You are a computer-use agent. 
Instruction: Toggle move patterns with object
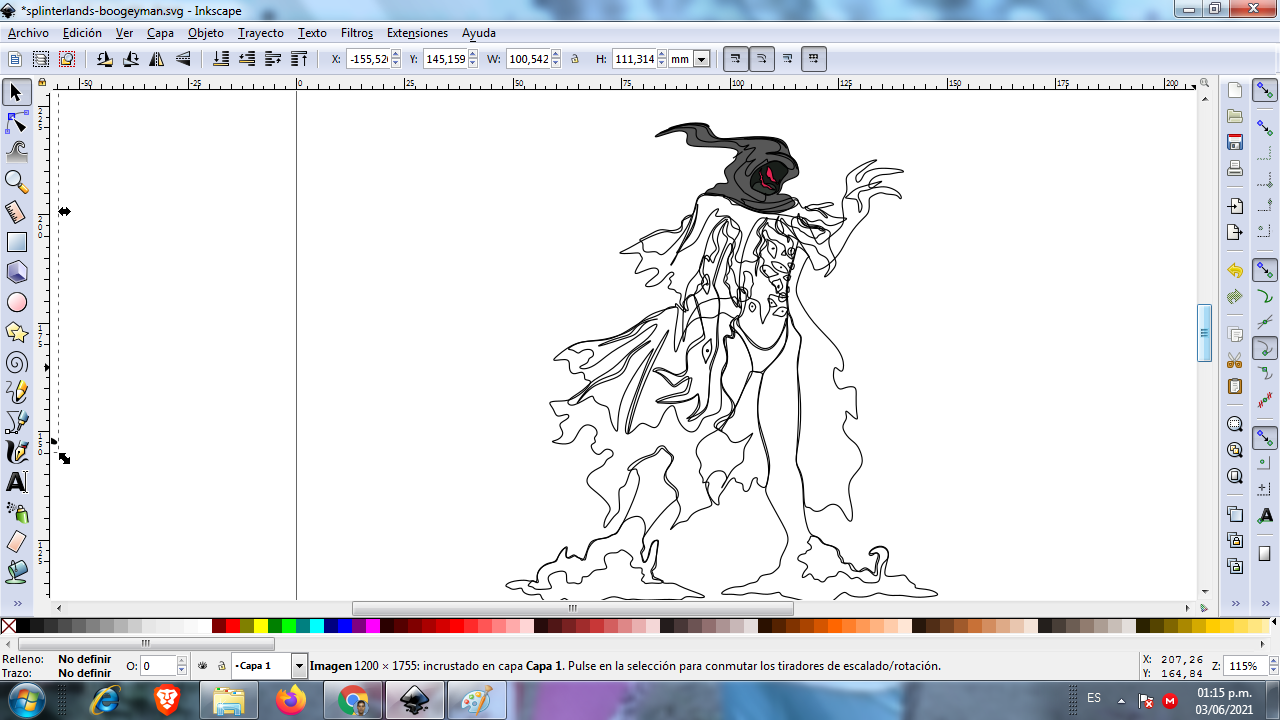[x=814, y=59]
